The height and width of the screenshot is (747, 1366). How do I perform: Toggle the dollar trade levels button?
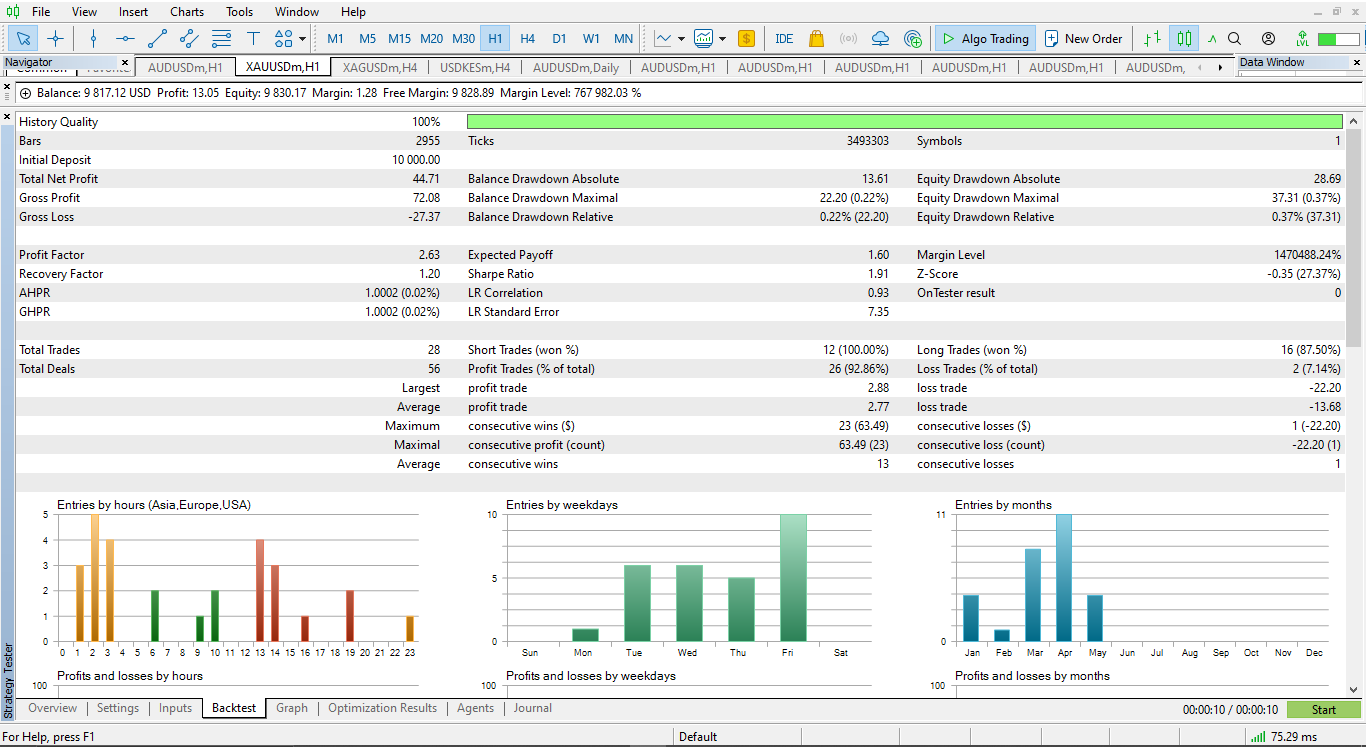click(746, 38)
